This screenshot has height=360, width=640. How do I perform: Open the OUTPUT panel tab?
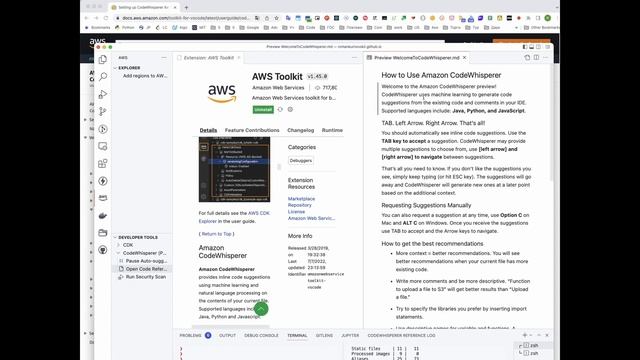(x=227, y=335)
